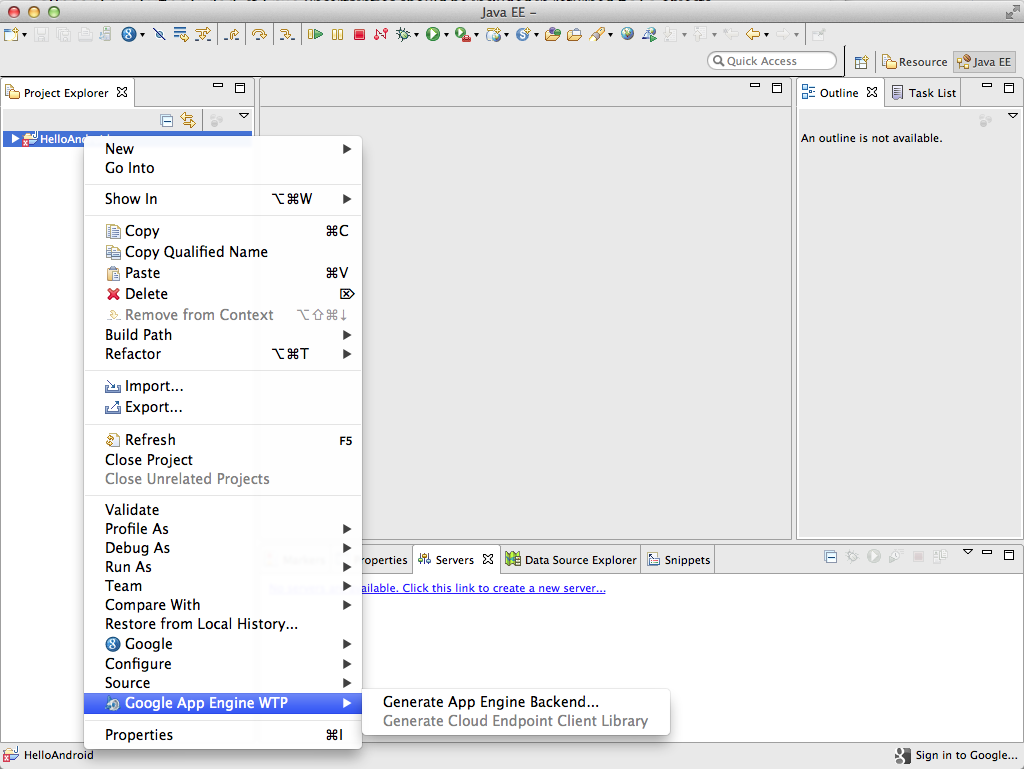Open the Outline view menu triangle
This screenshot has height=769, width=1024.
pos(1012,116)
